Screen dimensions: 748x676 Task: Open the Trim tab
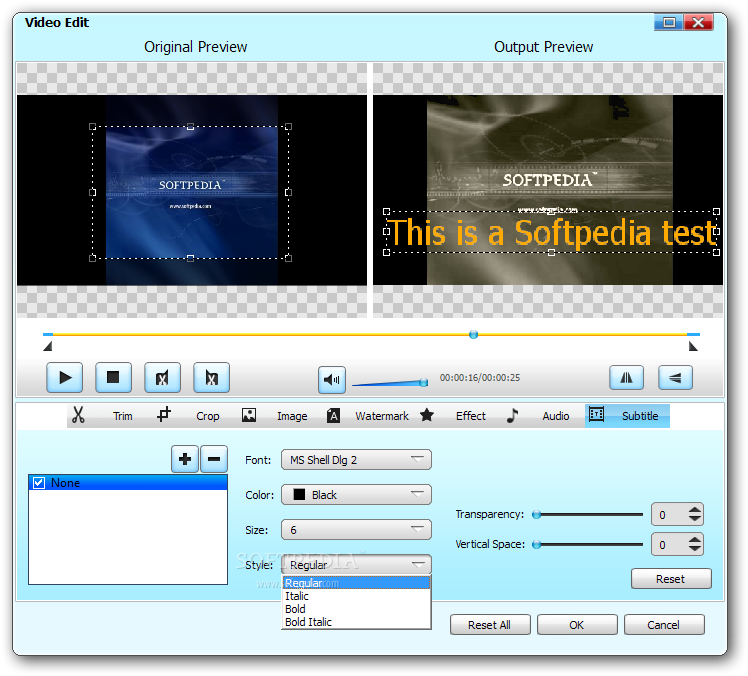pos(123,416)
